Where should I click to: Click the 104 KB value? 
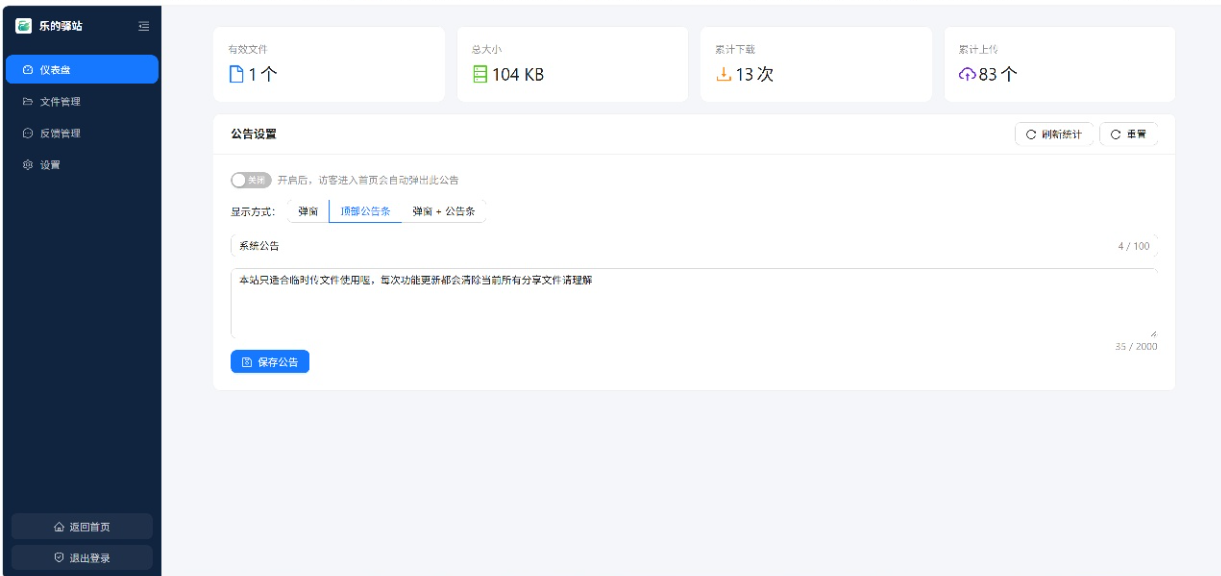(x=518, y=74)
